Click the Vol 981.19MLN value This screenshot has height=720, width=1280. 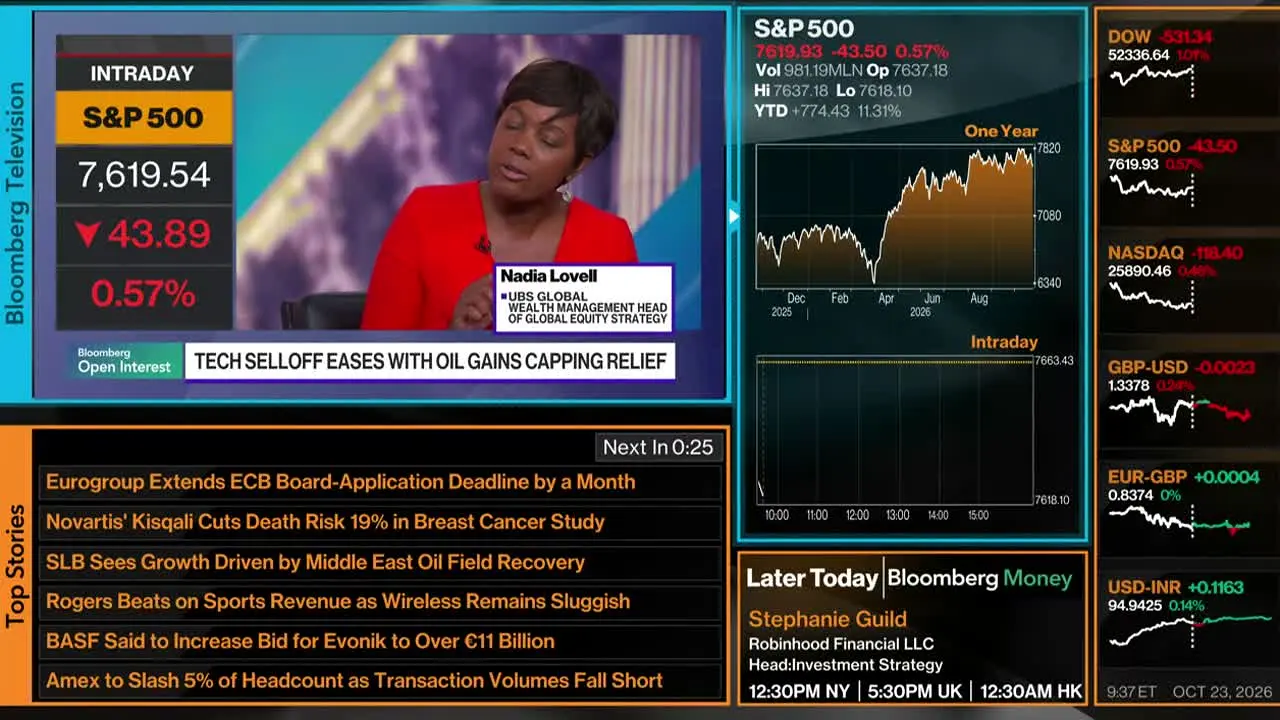[x=808, y=71]
